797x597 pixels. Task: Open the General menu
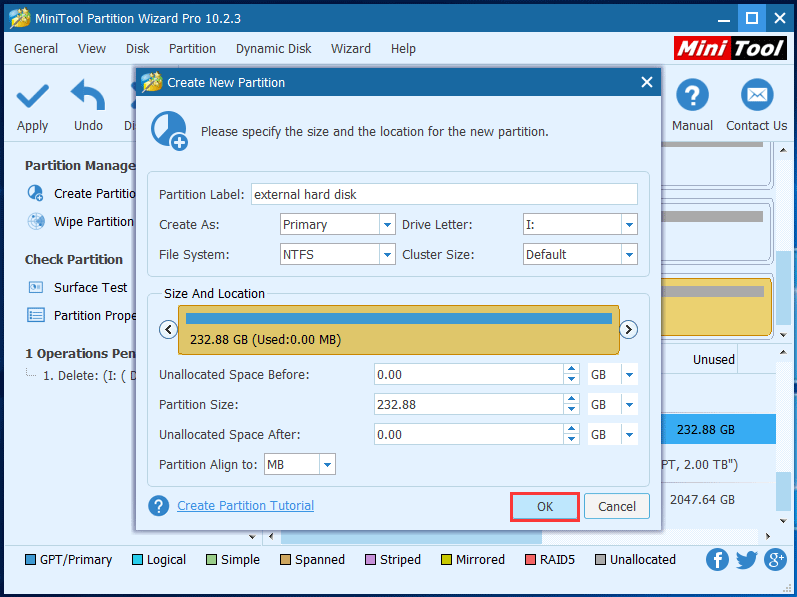coord(36,48)
